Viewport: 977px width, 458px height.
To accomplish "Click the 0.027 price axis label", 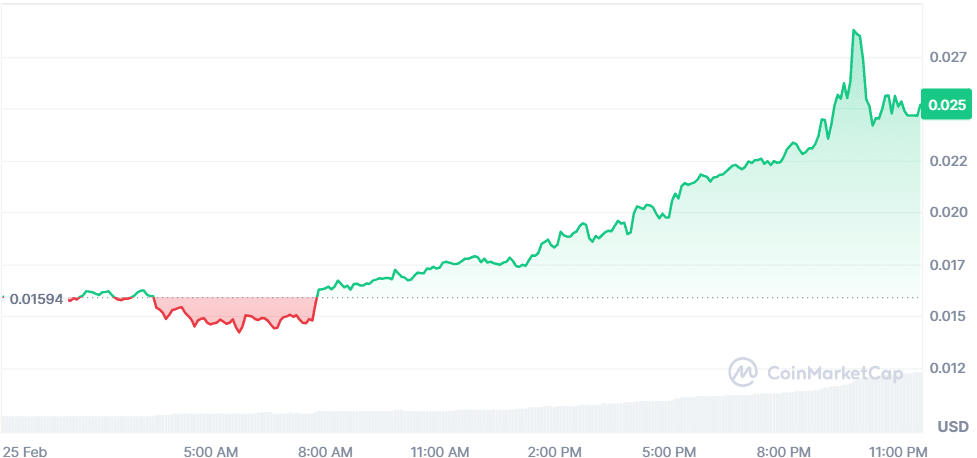I will (947, 58).
